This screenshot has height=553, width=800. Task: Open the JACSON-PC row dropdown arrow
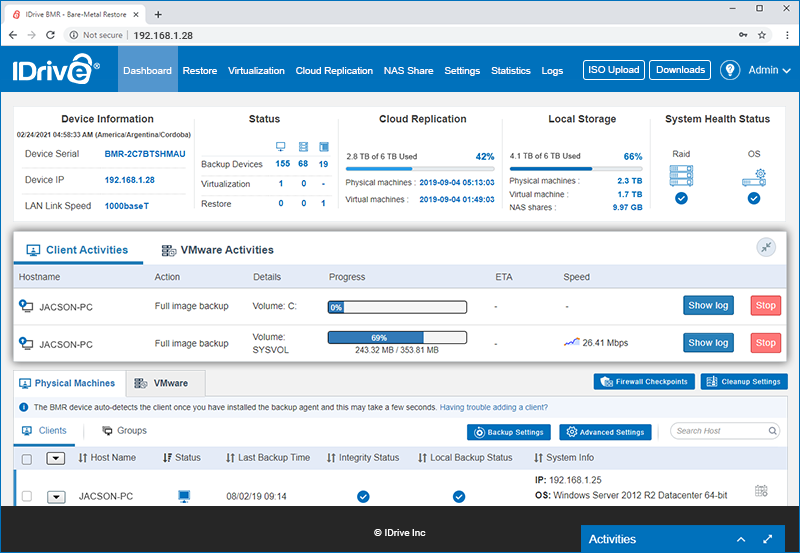[56, 496]
